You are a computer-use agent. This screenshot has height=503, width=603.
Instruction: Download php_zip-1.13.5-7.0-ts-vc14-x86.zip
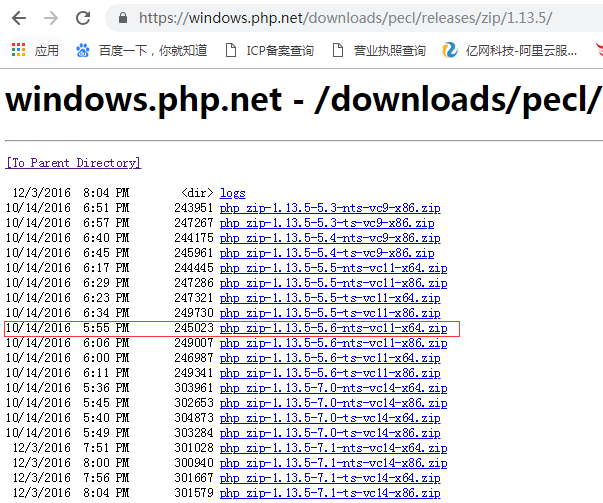tap(330, 433)
